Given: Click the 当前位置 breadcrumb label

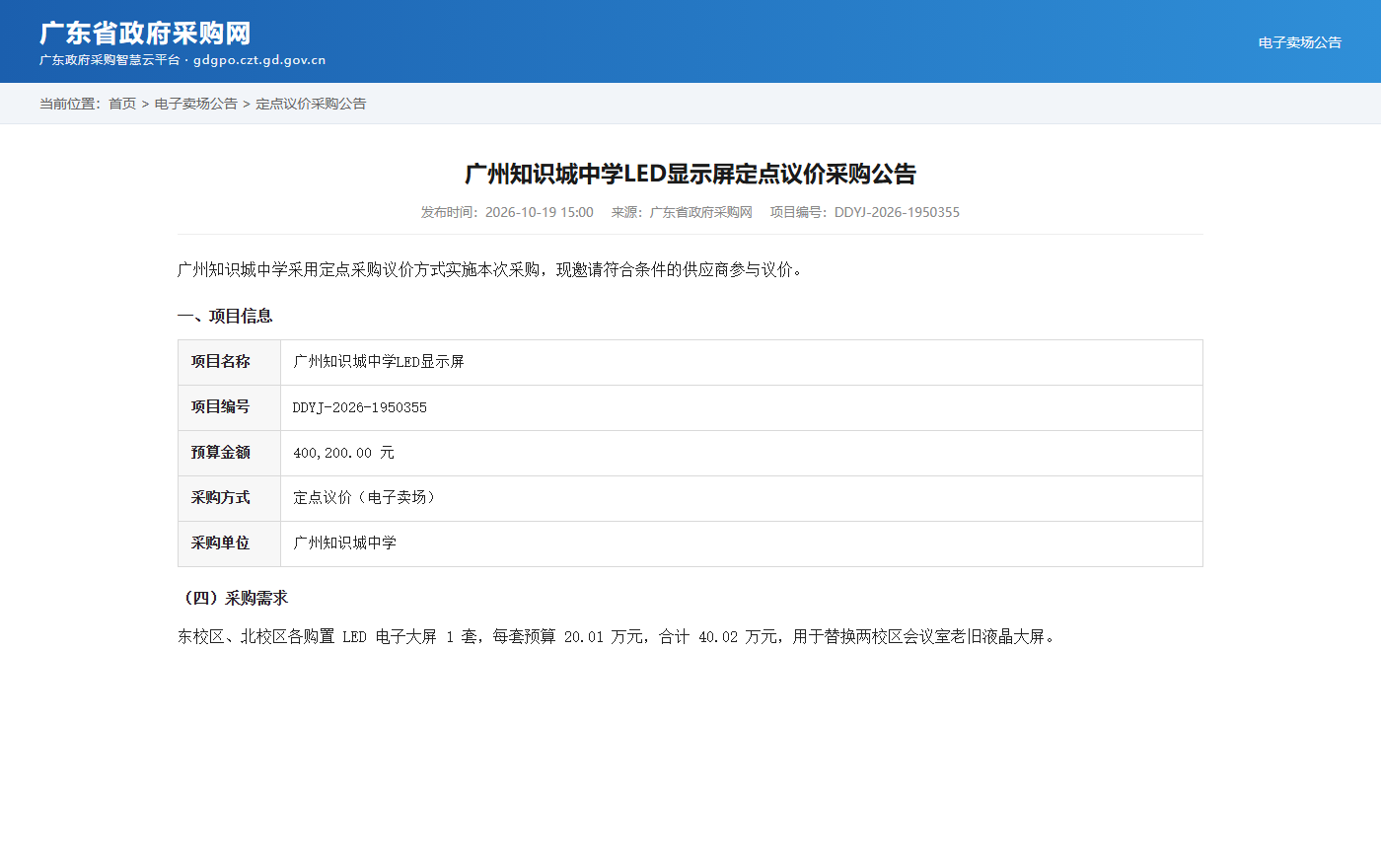Looking at the screenshot, I should pyautogui.click(x=71, y=104).
